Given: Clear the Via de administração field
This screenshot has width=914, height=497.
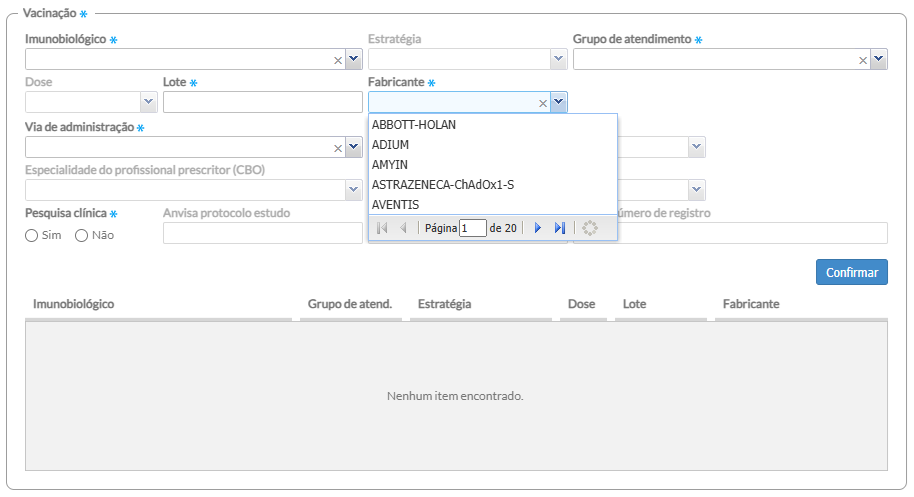Looking at the screenshot, I should pos(338,148).
